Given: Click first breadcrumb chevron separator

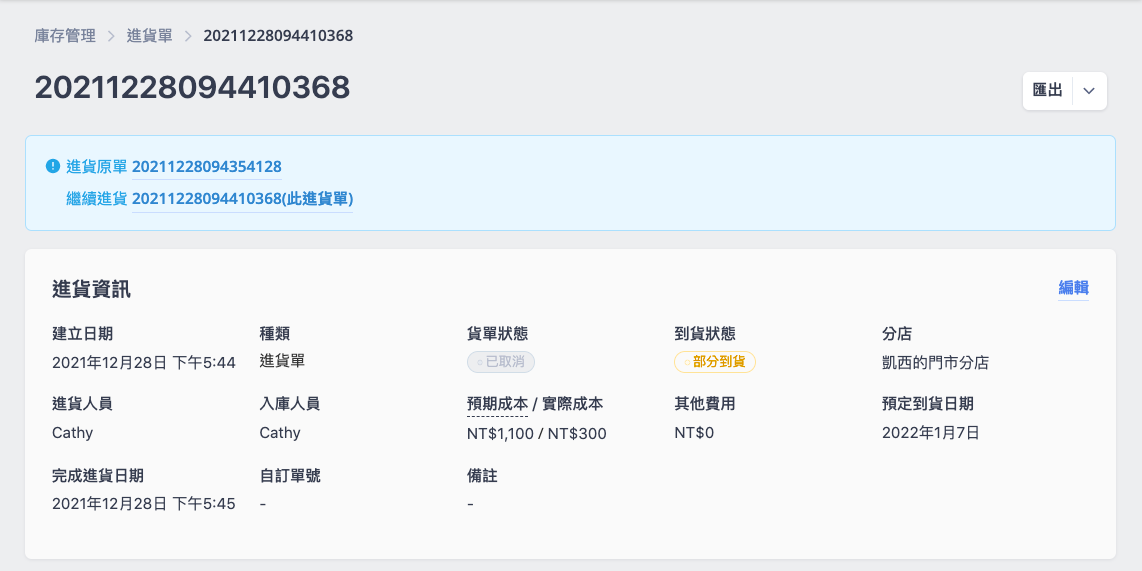Looking at the screenshot, I should pos(111,36).
